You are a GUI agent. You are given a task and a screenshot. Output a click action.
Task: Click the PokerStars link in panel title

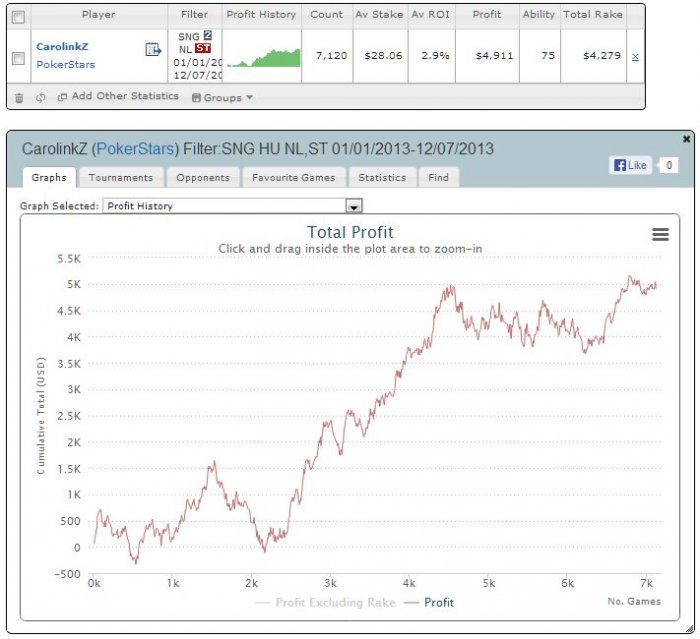click(135, 149)
